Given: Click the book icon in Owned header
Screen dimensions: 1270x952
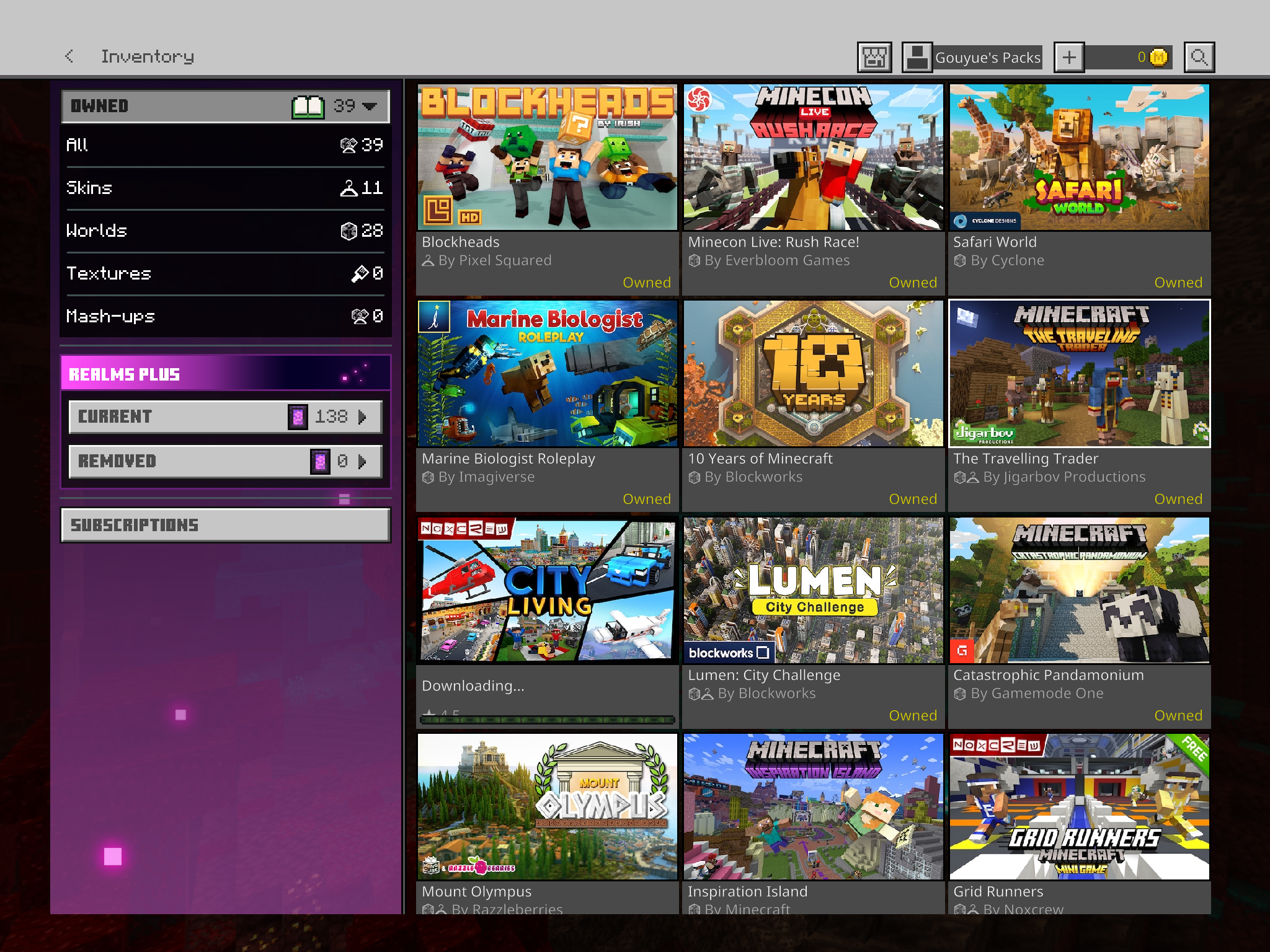Looking at the screenshot, I should (308, 107).
